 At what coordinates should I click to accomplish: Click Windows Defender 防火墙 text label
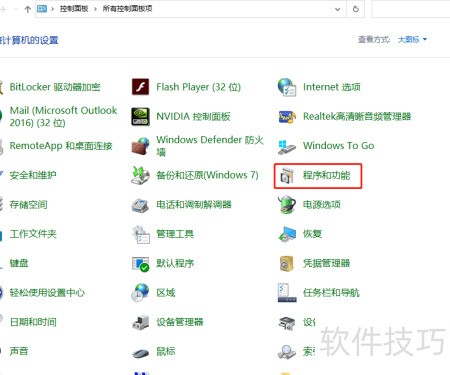[210, 146]
